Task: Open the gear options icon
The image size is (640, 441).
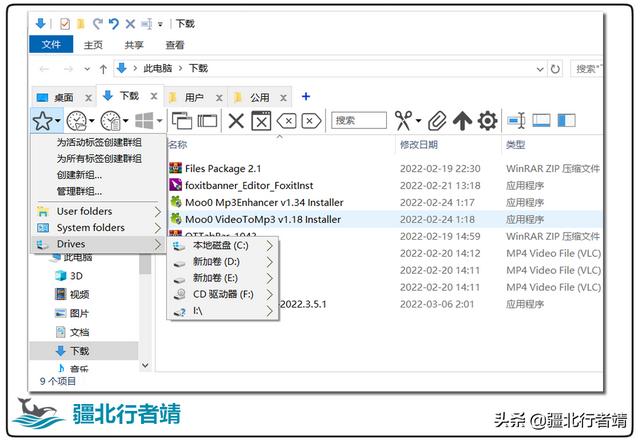Action: pos(487,121)
